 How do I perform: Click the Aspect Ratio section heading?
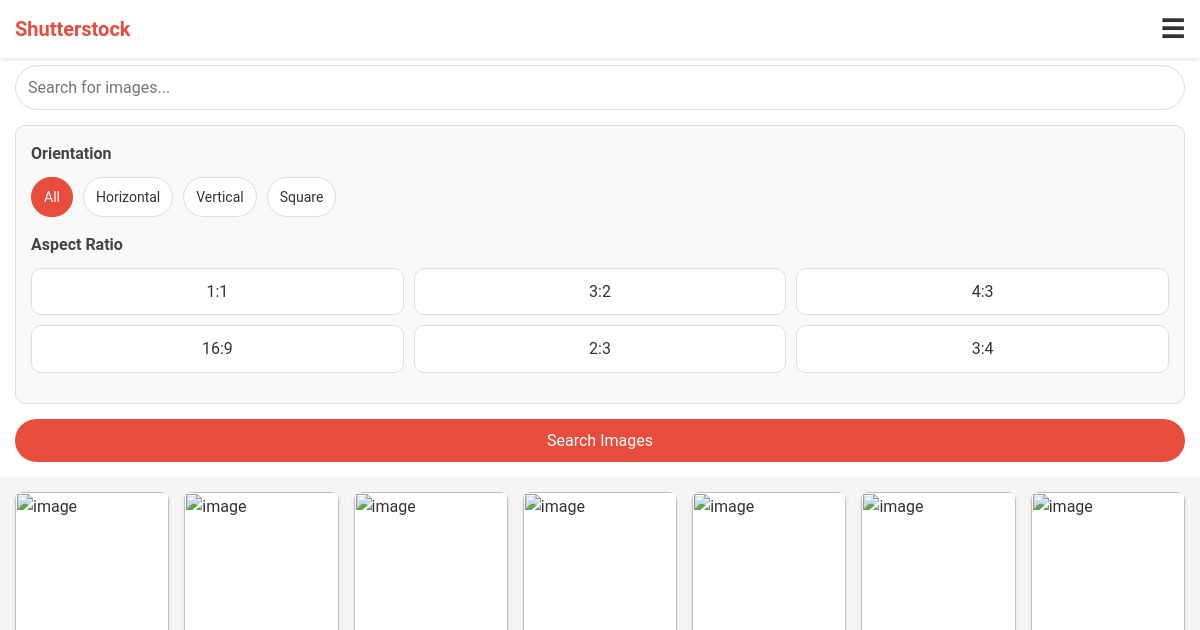(x=77, y=244)
